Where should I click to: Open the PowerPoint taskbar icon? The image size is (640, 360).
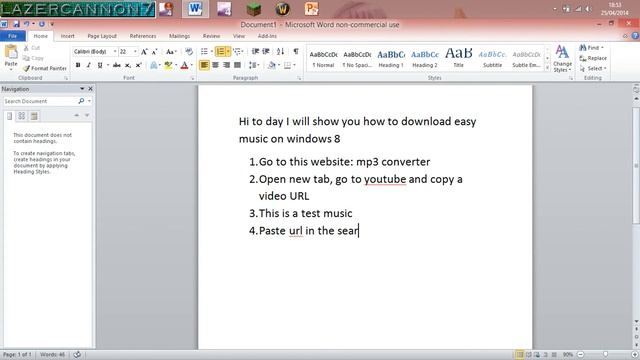[x=311, y=9]
